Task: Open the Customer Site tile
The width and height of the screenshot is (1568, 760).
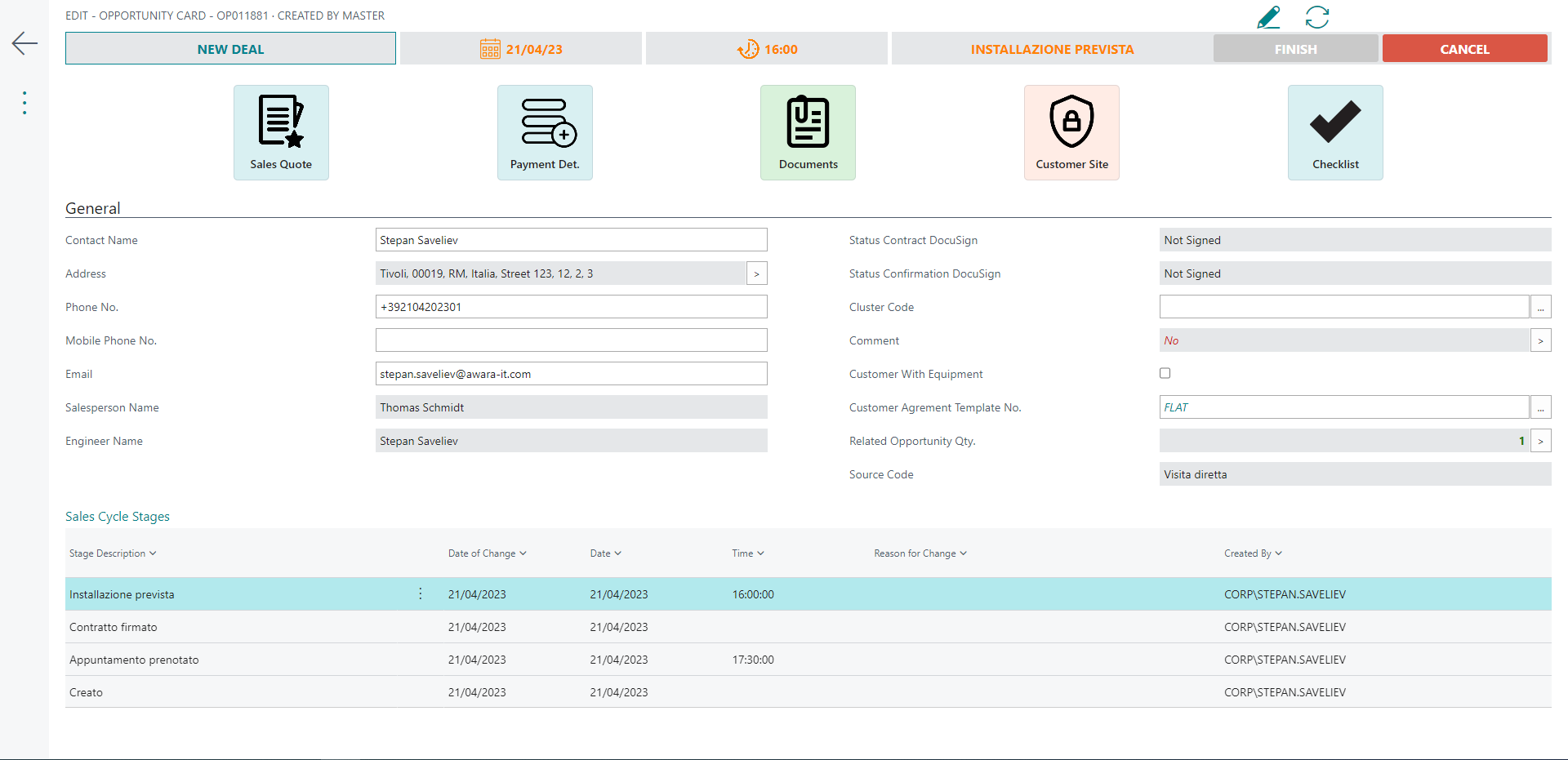Action: [1071, 132]
